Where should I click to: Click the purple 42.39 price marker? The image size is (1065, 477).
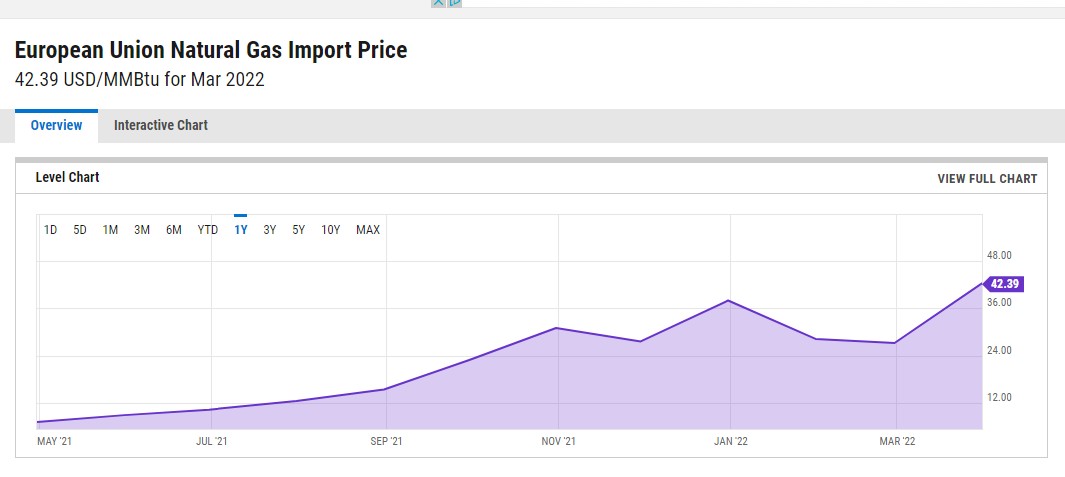point(1003,284)
